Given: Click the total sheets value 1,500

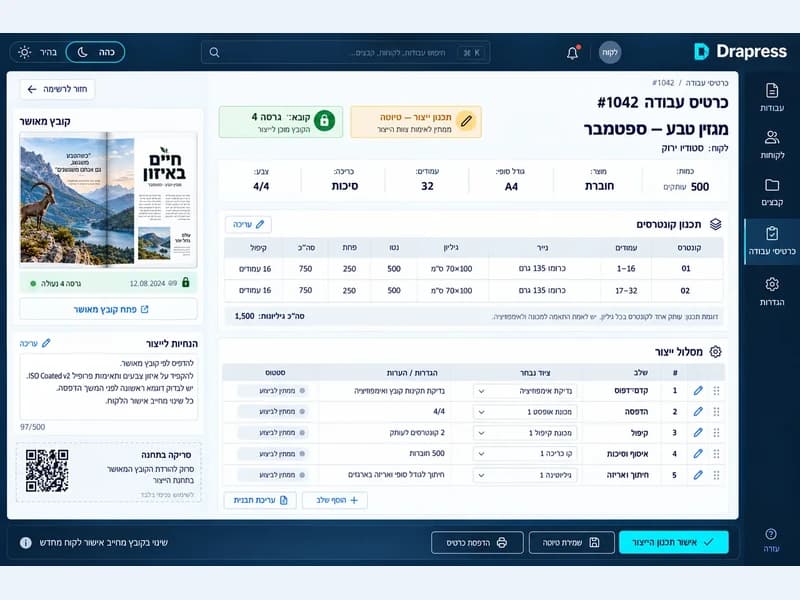Looking at the screenshot, I should point(244,316).
